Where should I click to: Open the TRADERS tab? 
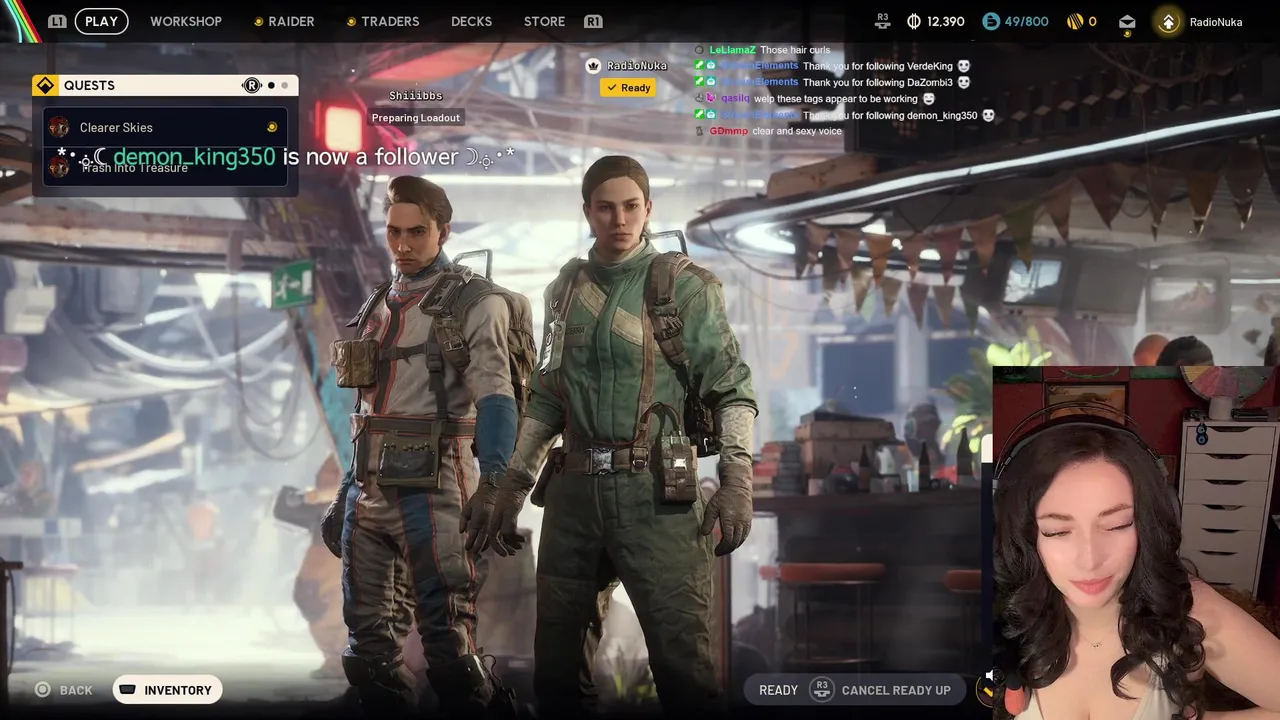(390, 21)
